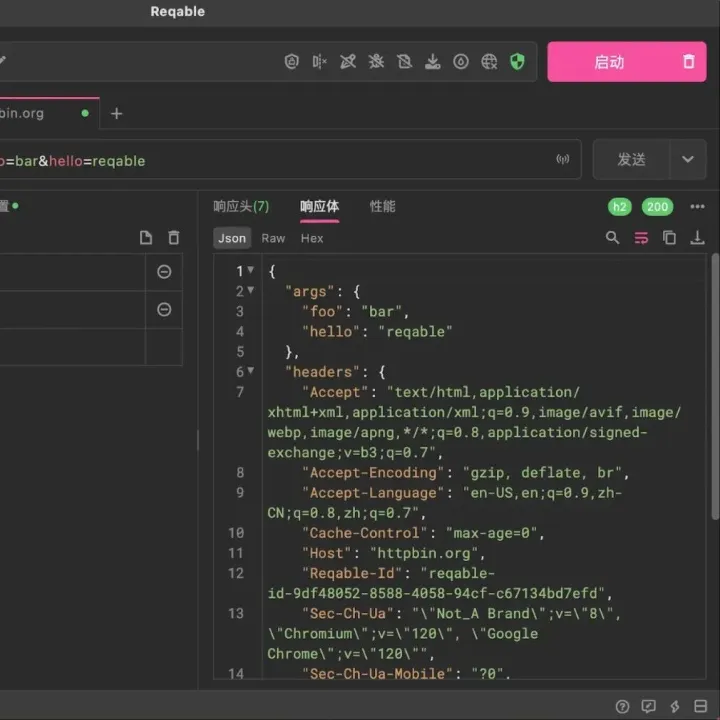Remove the second parameter row with minus icon
The width and height of the screenshot is (720, 720).
pyautogui.click(x=164, y=309)
